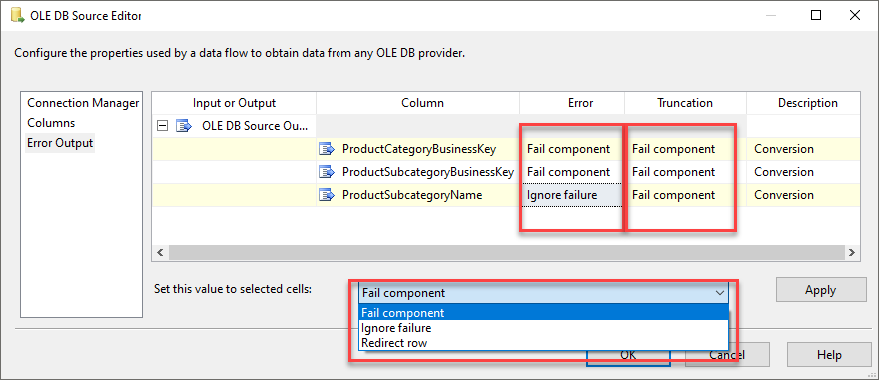
Task: Click the Apply button
Action: (821, 290)
